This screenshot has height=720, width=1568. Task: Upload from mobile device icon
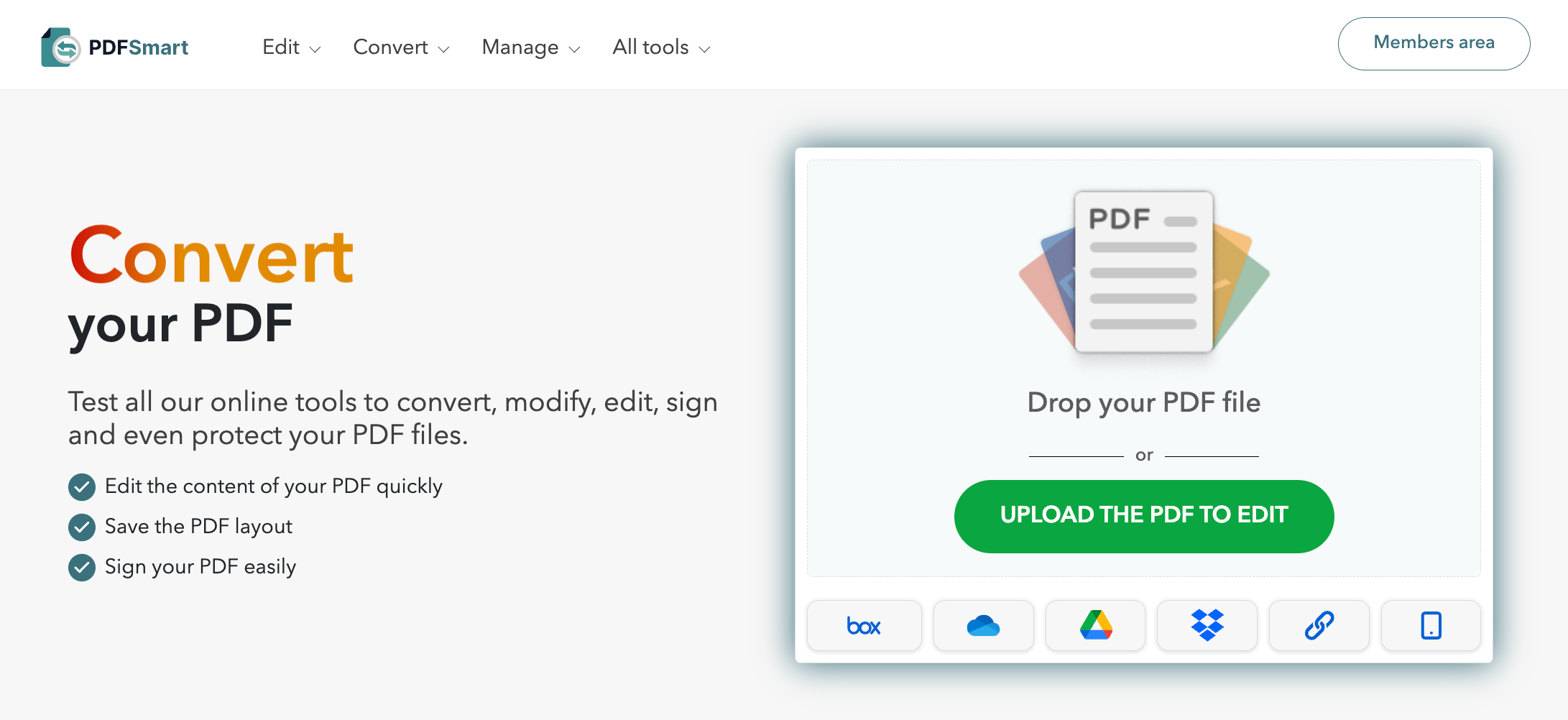[1431, 626]
